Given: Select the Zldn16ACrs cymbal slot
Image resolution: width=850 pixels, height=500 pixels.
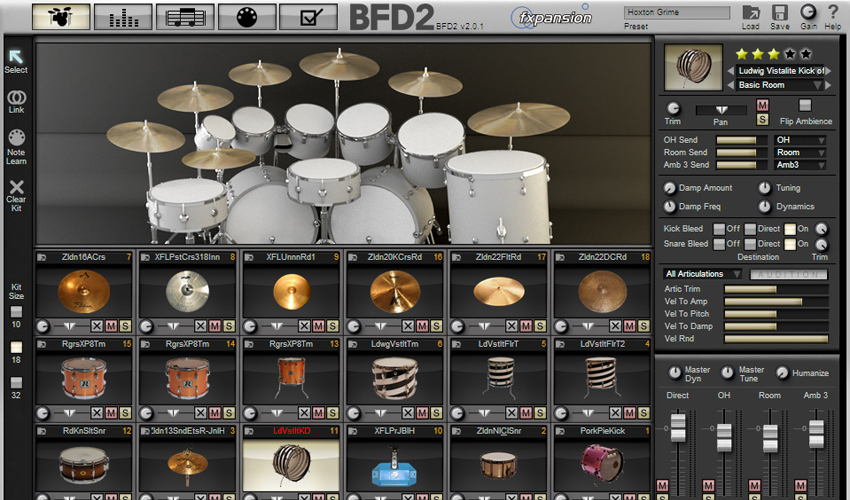Looking at the screenshot, I should (x=83, y=292).
